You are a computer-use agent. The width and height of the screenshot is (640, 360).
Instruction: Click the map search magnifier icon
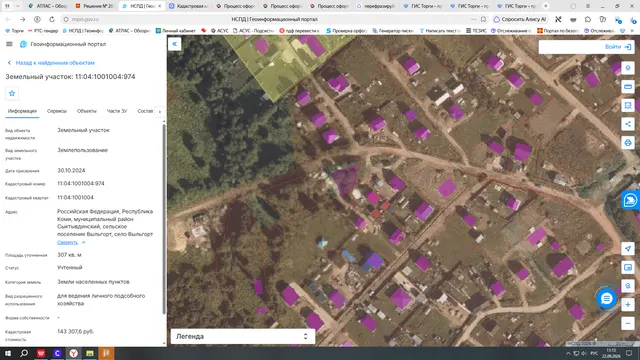(628, 286)
